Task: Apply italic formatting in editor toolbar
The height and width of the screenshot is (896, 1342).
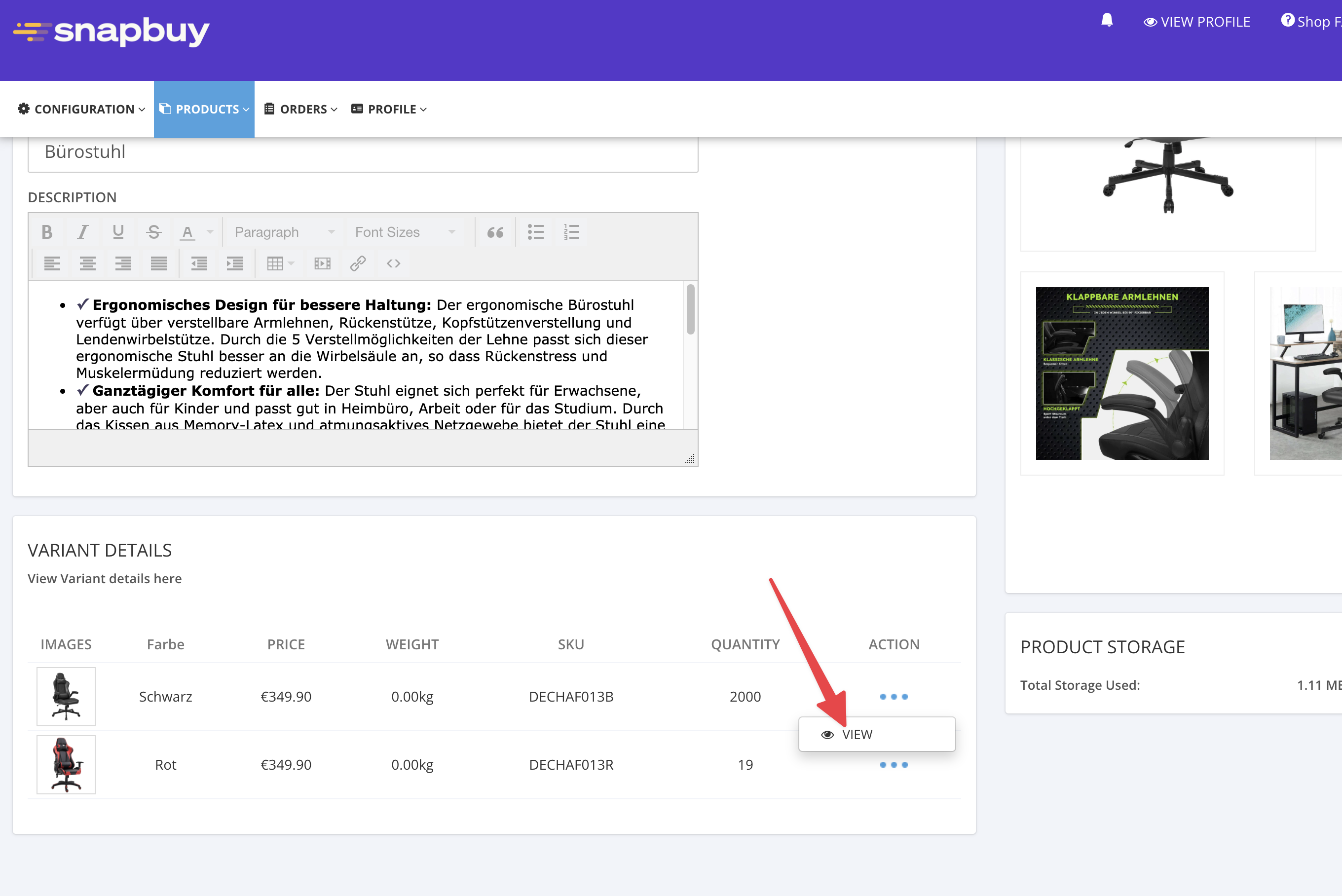Action: 82,232
